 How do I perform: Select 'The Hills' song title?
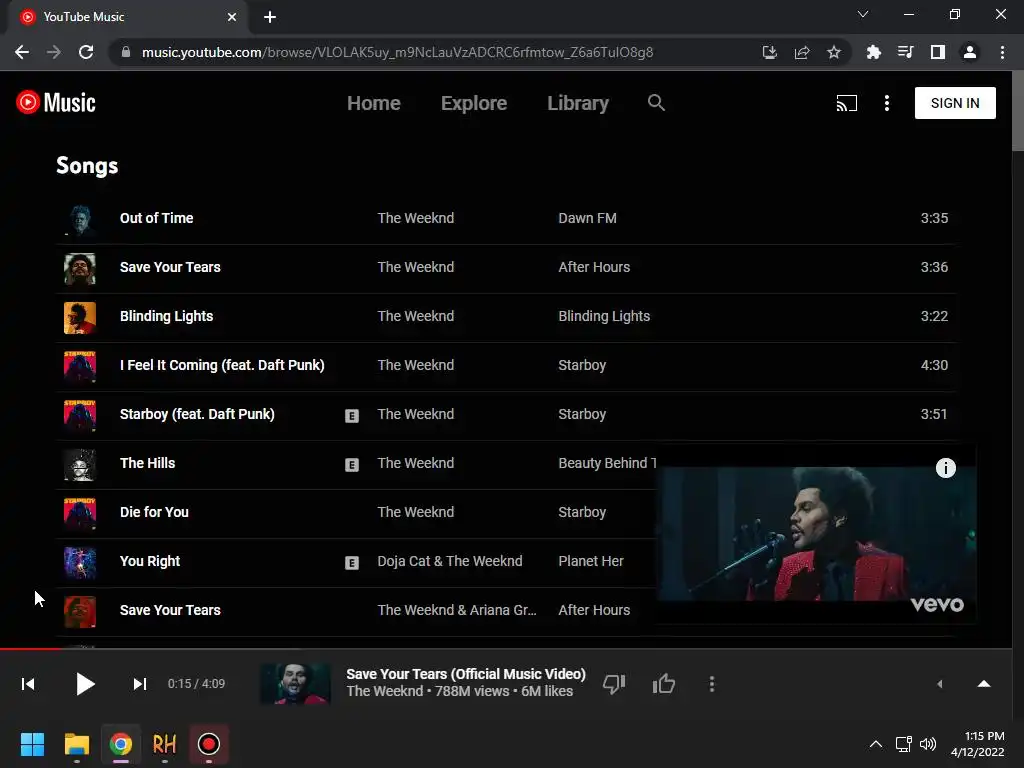point(148,463)
